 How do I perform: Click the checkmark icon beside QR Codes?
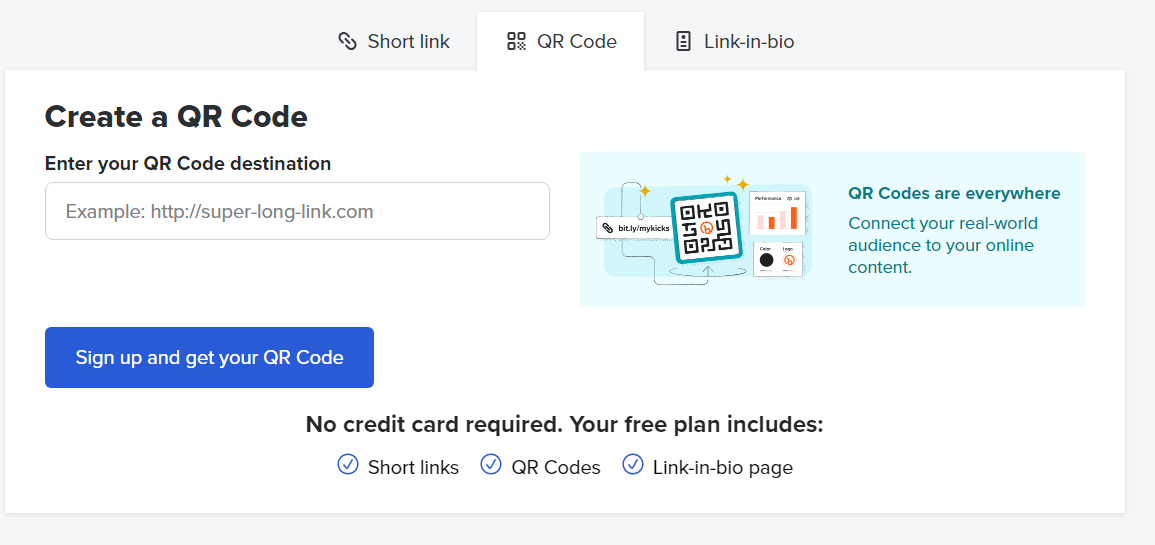coord(491,465)
